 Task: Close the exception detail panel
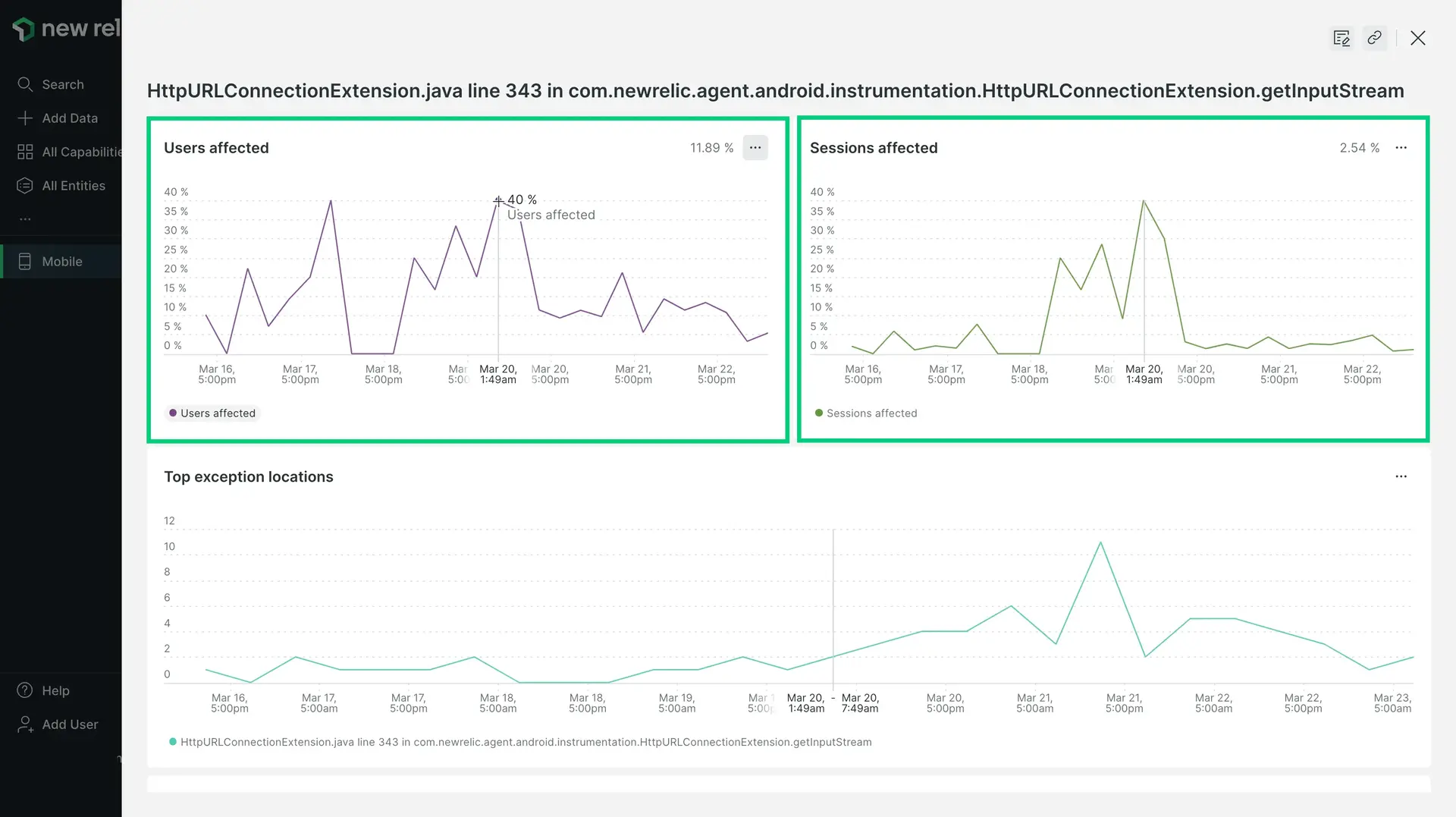1417,38
